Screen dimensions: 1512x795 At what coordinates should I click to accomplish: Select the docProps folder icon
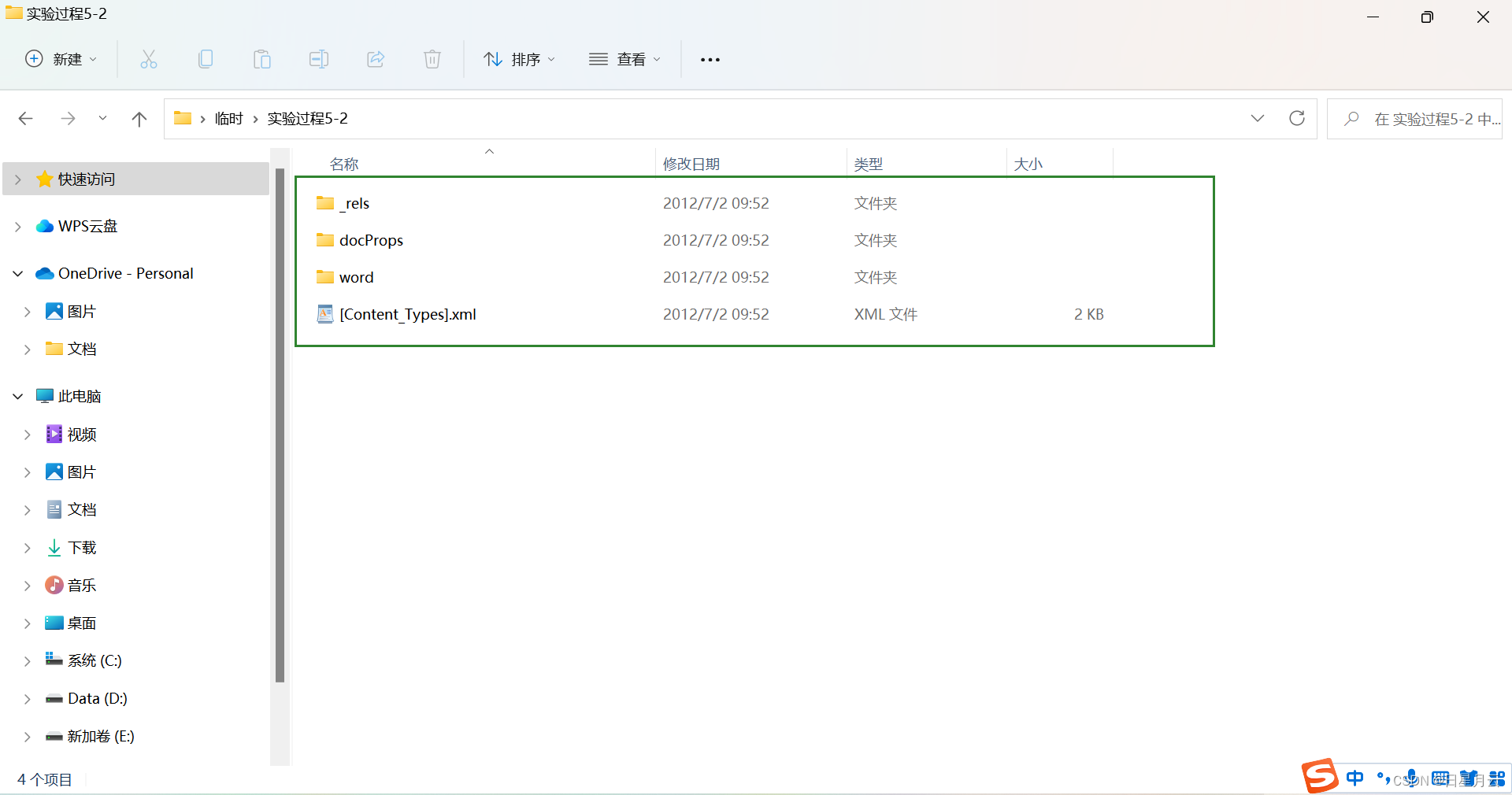(x=325, y=240)
